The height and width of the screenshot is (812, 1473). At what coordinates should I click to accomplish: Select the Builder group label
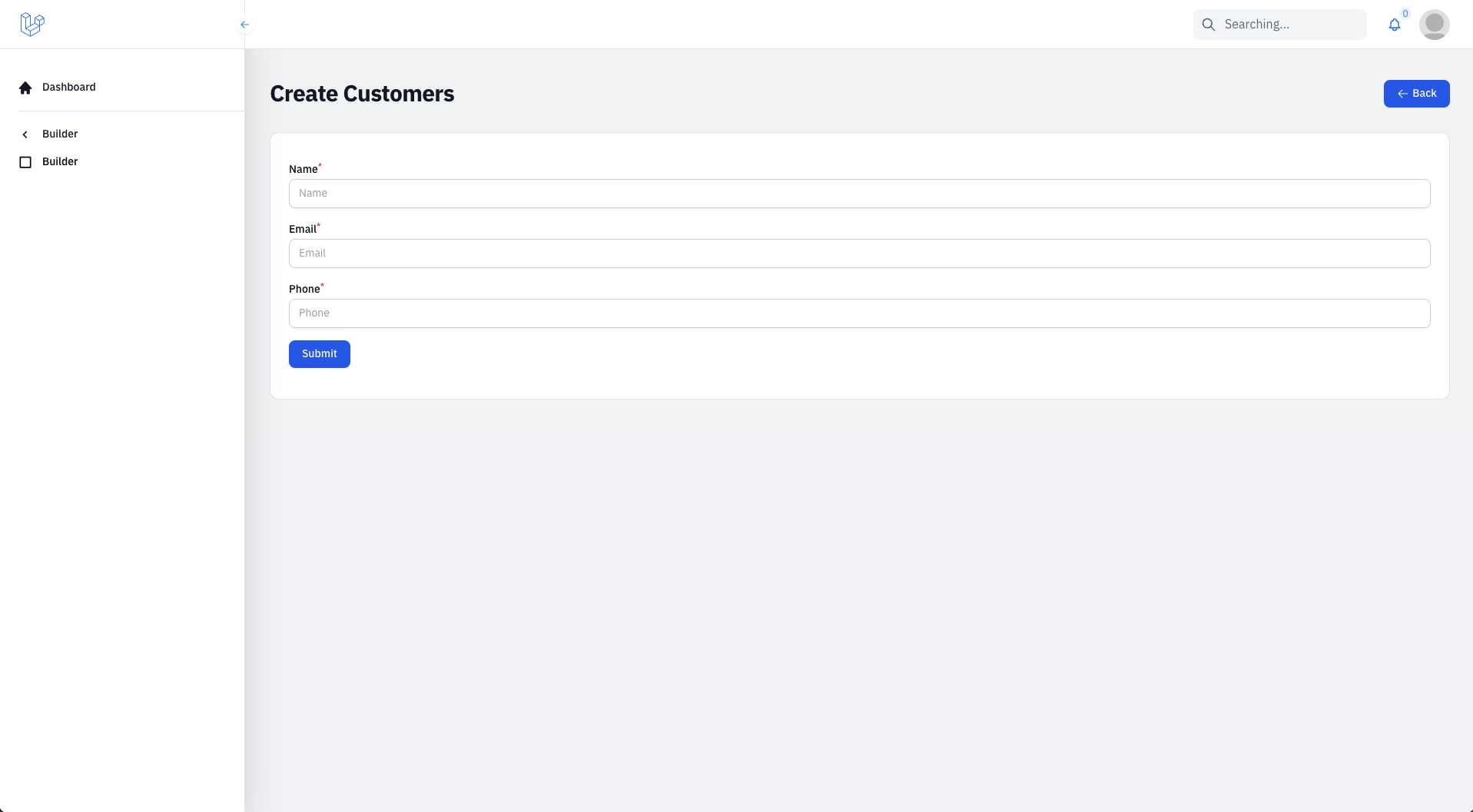[60, 134]
